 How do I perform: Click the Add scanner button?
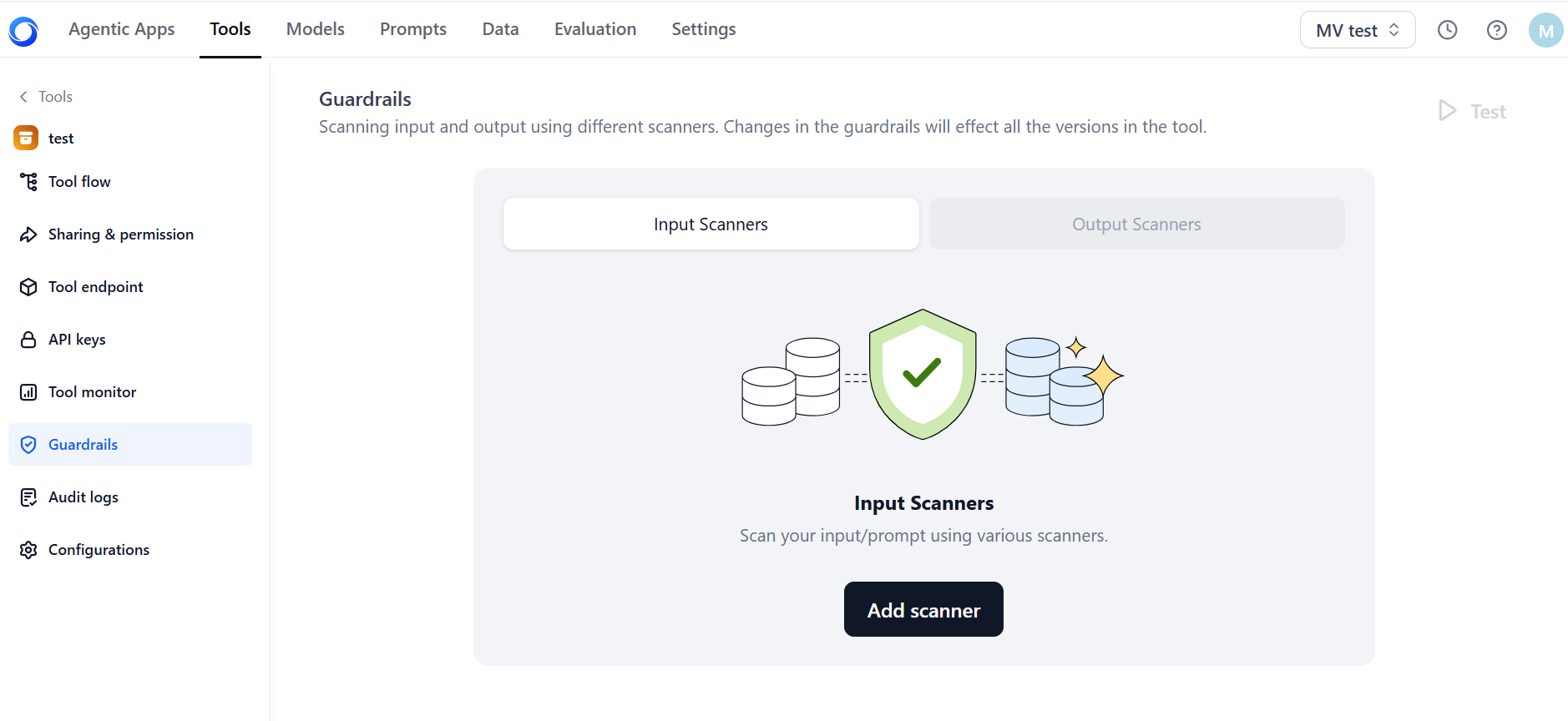923,609
